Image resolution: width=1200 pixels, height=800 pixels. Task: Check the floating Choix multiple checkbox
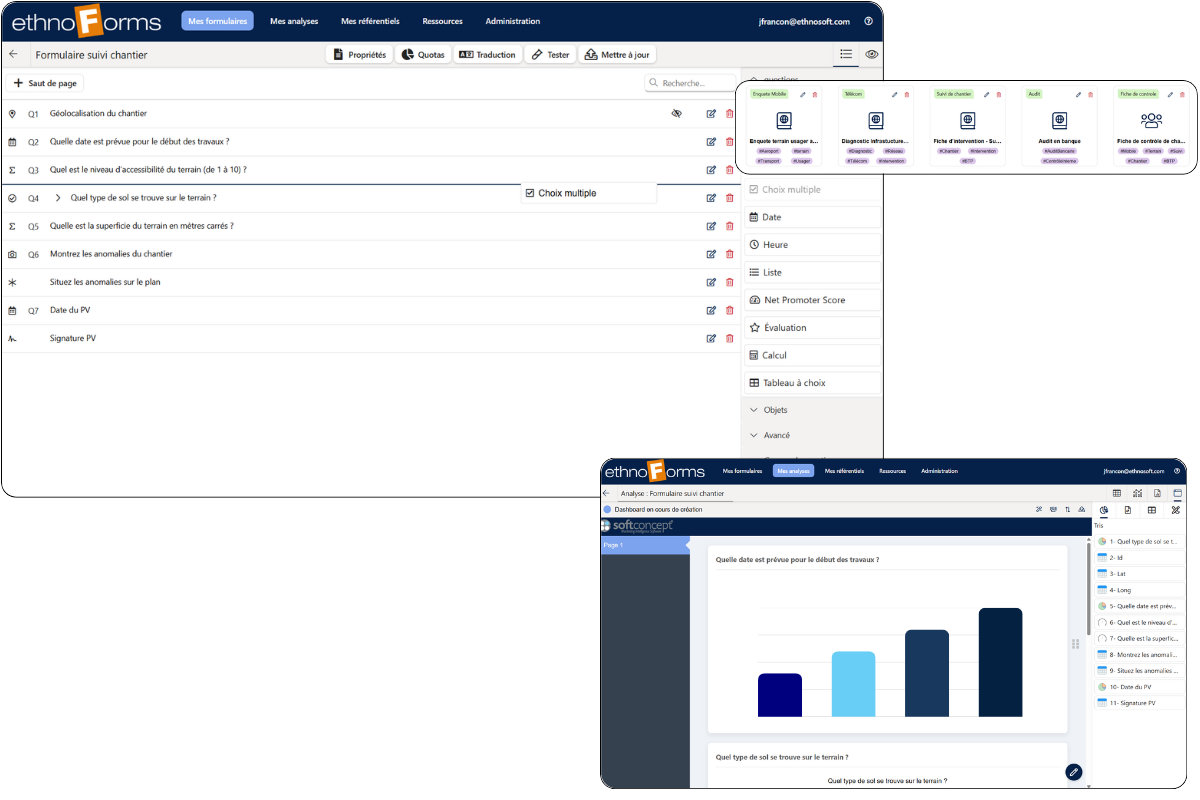pos(530,193)
